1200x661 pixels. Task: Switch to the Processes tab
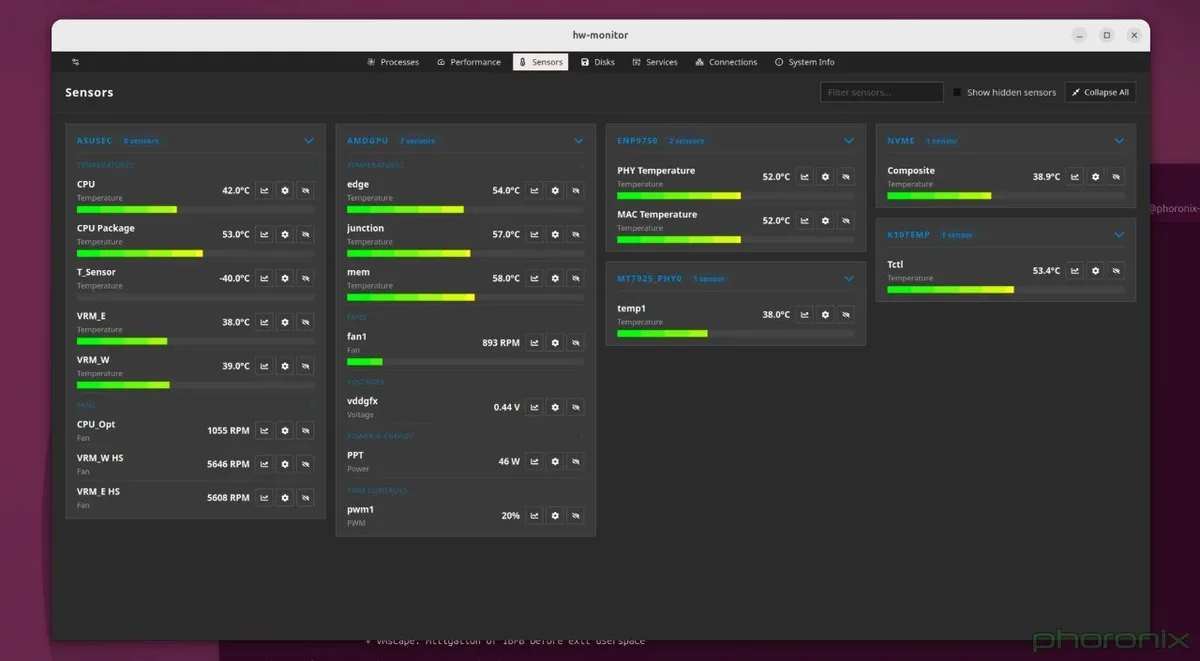click(393, 62)
